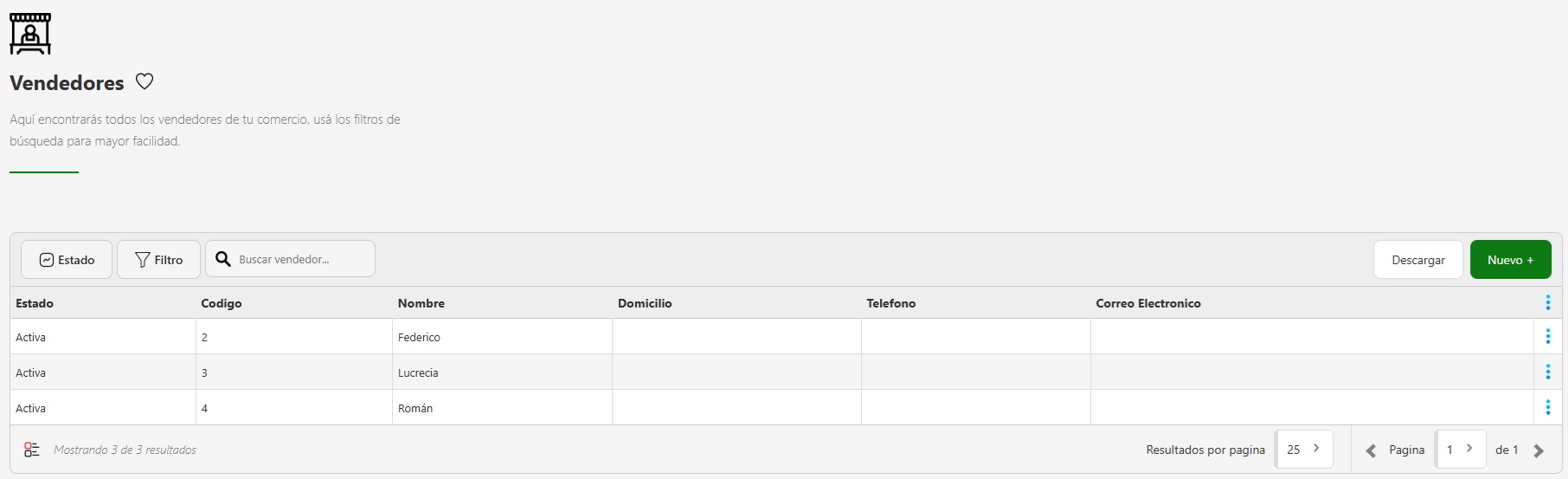Screen dimensions: 1568x479
Task: Open the Estado status filter
Action: (x=67, y=260)
